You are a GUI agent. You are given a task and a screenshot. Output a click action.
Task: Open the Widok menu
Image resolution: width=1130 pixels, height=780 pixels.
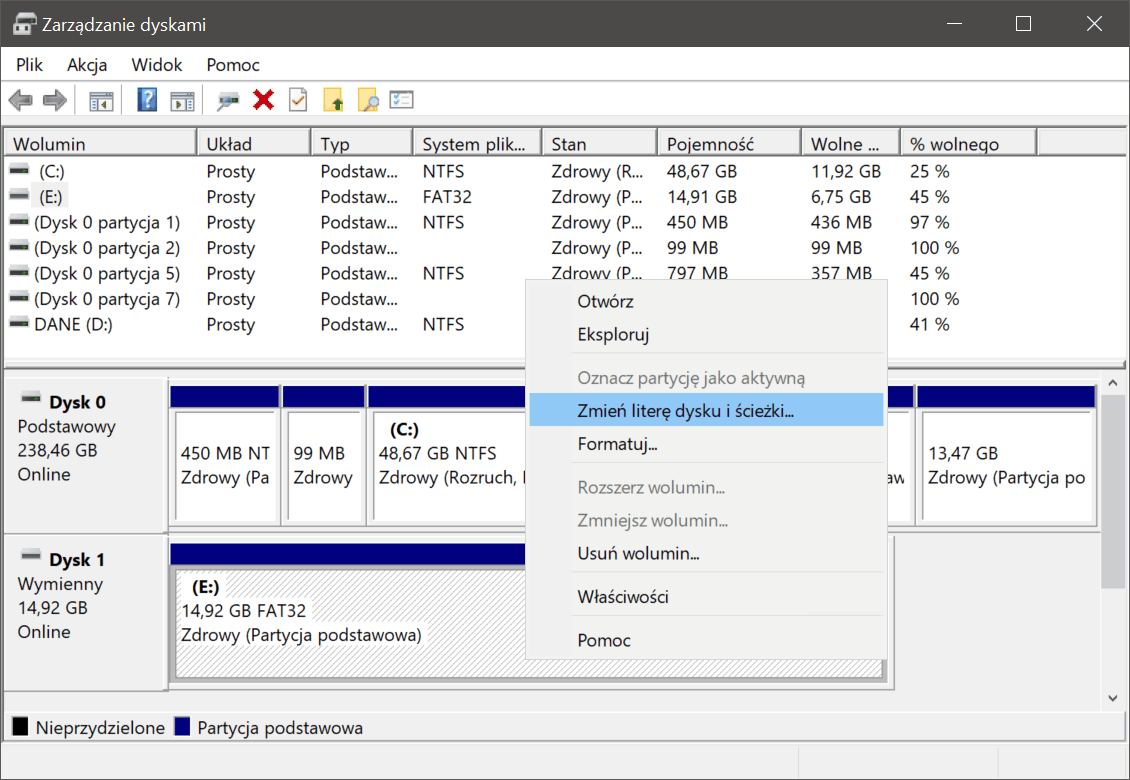tap(157, 65)
